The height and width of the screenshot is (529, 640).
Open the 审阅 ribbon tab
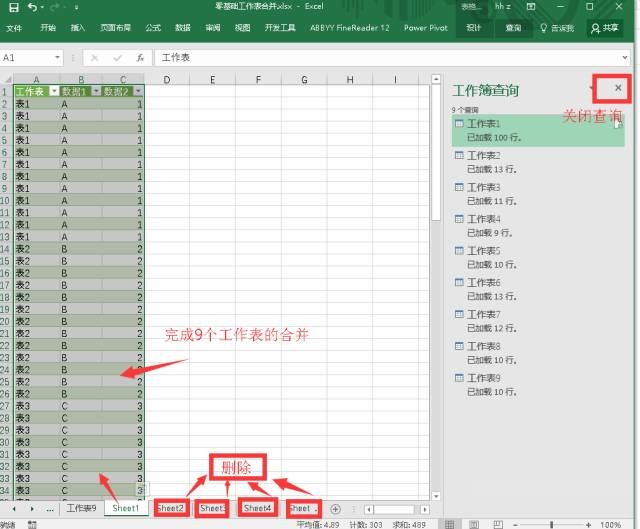coord(213,28)
